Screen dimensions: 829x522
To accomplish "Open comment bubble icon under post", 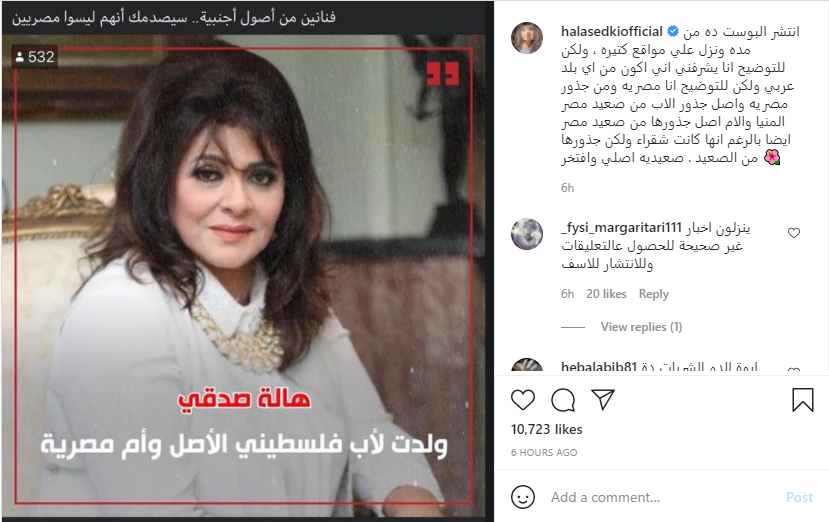I will (563, 400).
